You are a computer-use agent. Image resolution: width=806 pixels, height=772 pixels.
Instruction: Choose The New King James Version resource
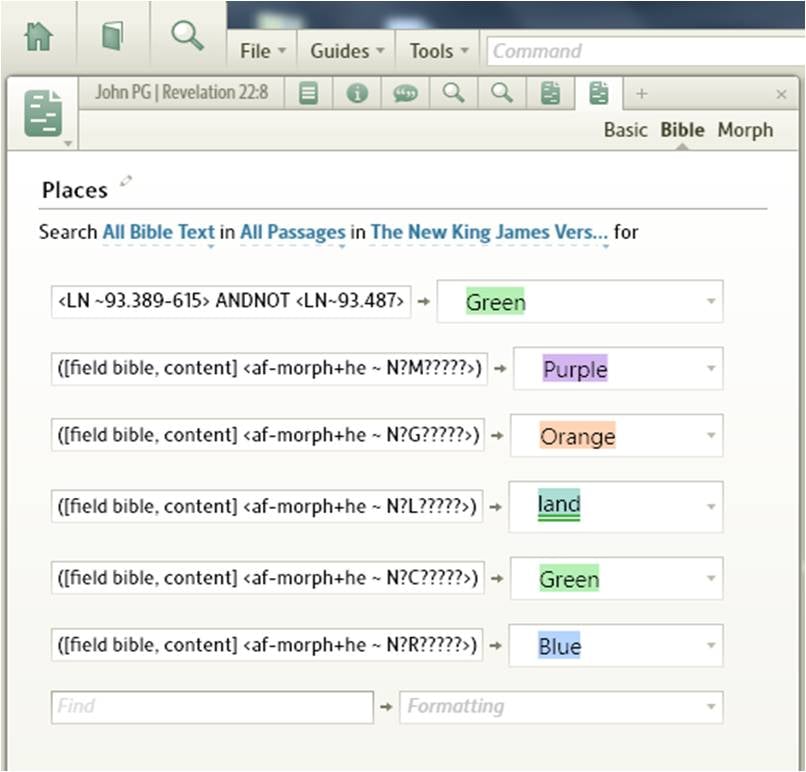tap(489, 232)
